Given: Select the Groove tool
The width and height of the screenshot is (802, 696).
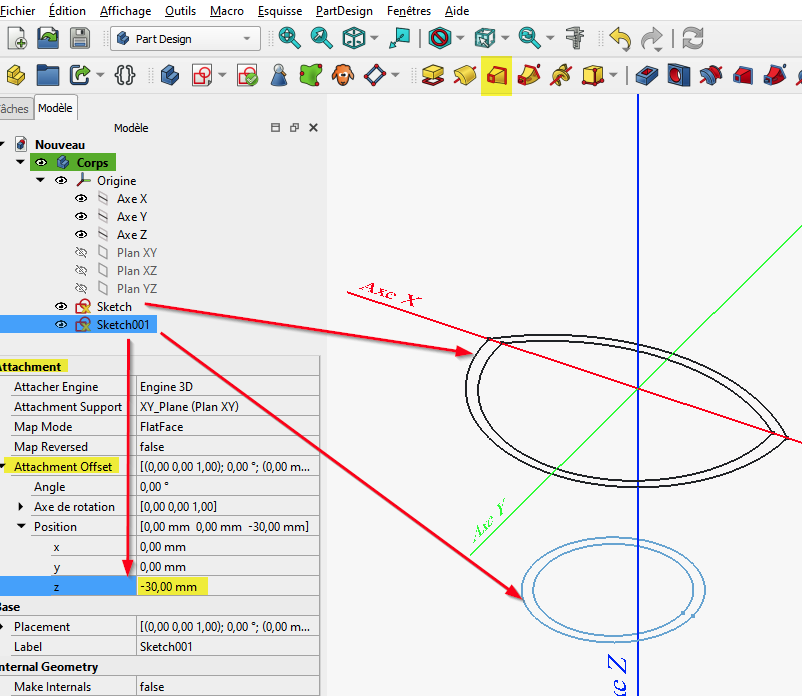Looking at the screenshot, I should tap(710, 76).
